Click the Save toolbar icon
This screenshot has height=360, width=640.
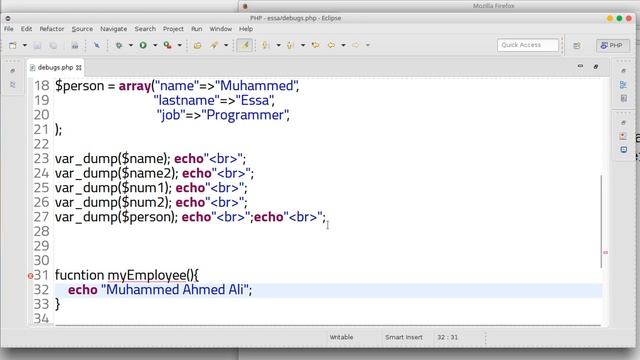click(x=37, y=45)
